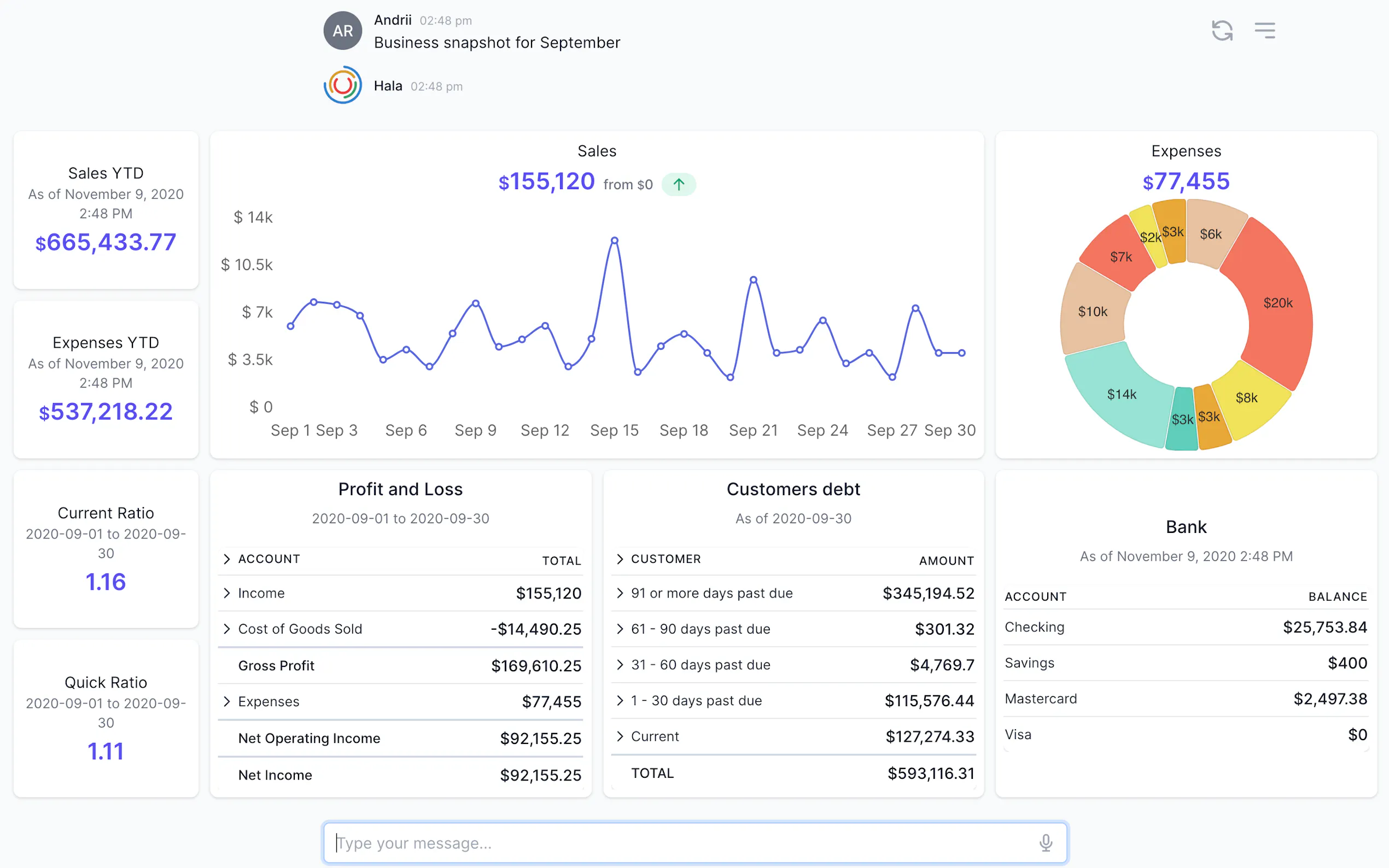This screenshot has height=868, width=1389.
Task: Open the hamburger menu icon
Action: click(1264, 31)
